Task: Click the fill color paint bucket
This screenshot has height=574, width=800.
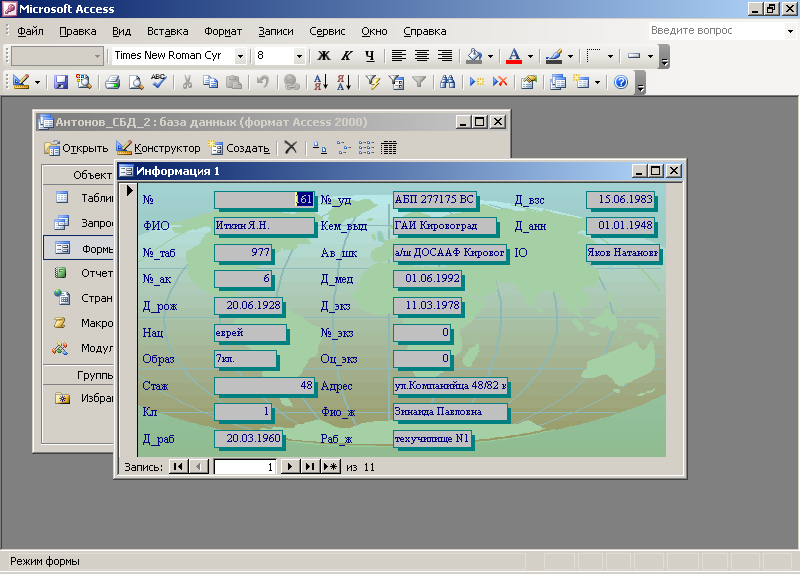Action: point(474,56)
